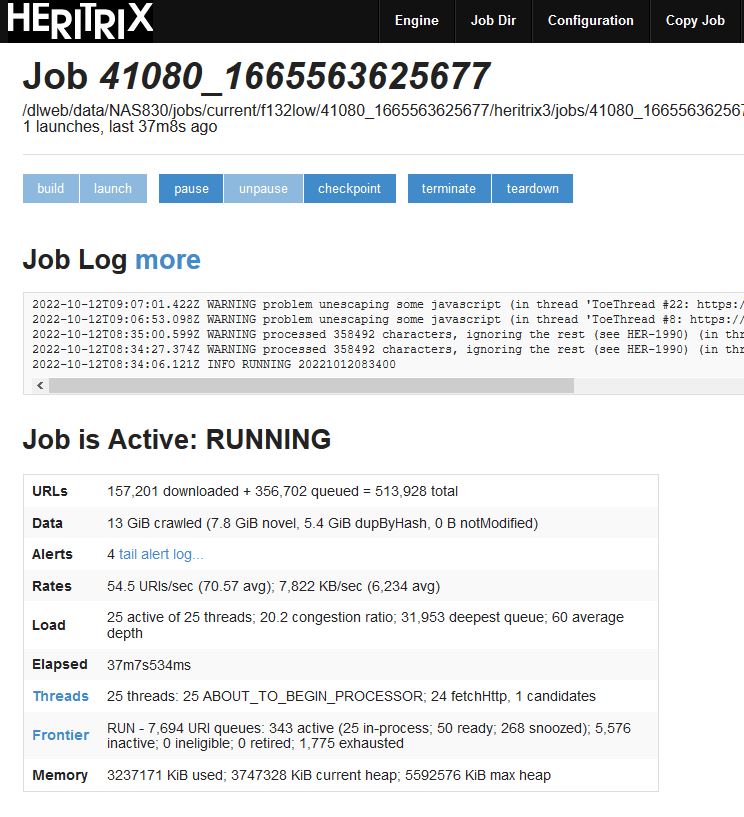Image resolution: width=744 pixels, height=817 pixels.
Task: Click the 09:06:53.098Z WARNING log line
Action: click(388, 319)
